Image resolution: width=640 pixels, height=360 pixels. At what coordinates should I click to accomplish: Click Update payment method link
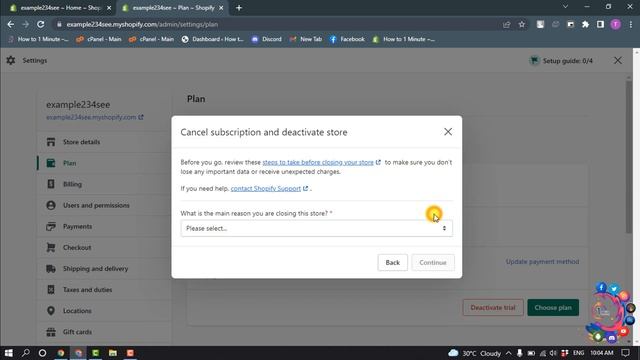pos(542,262)
